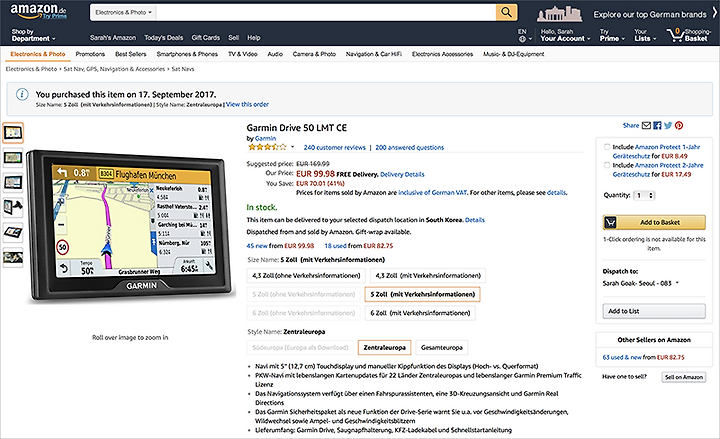This screenshot has height=439, width=720.
Task: Open 240 customer reviews link
Action: point(334,147)
